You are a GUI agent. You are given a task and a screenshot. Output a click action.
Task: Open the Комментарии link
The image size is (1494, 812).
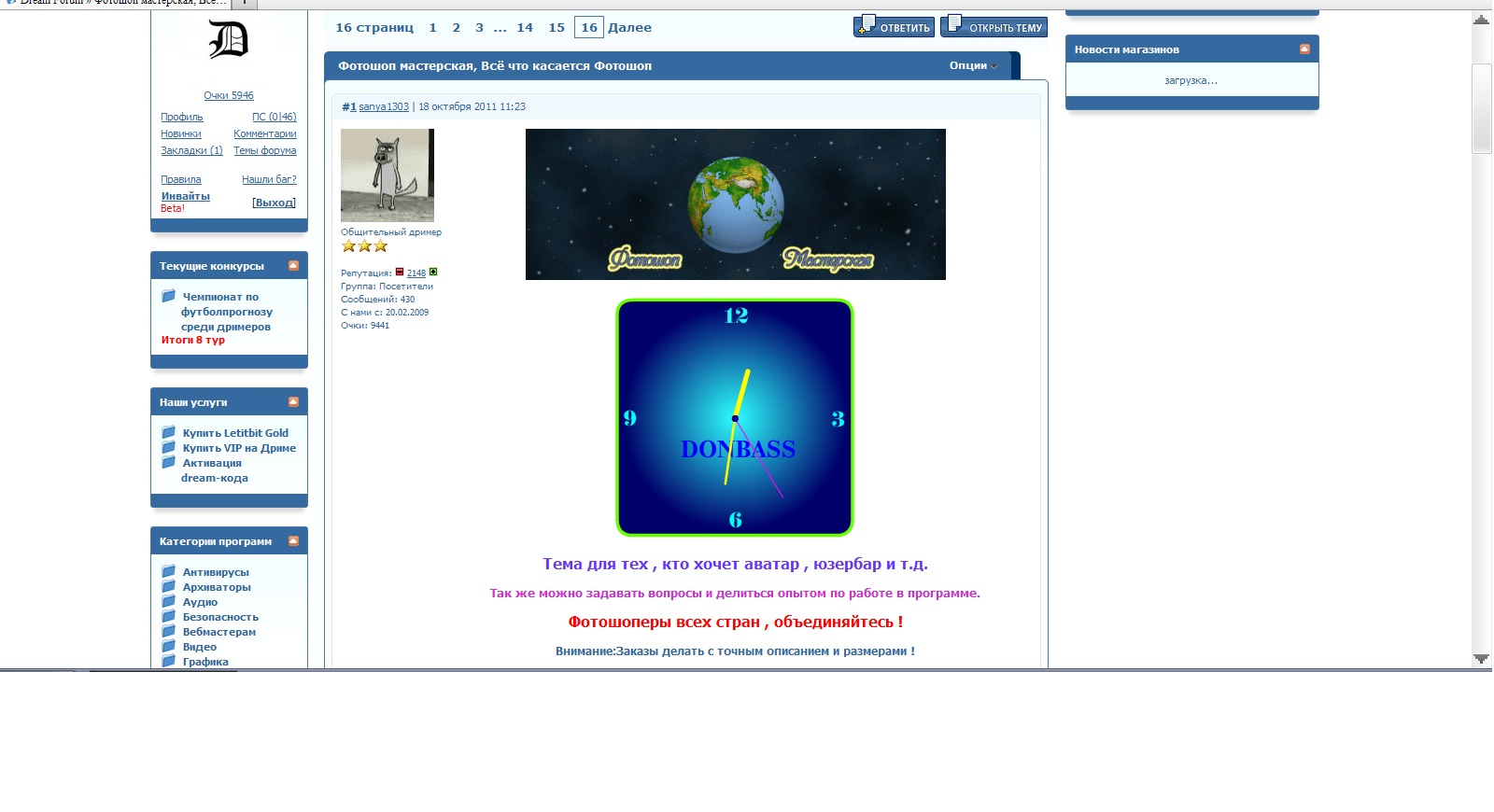pos(265,133)
